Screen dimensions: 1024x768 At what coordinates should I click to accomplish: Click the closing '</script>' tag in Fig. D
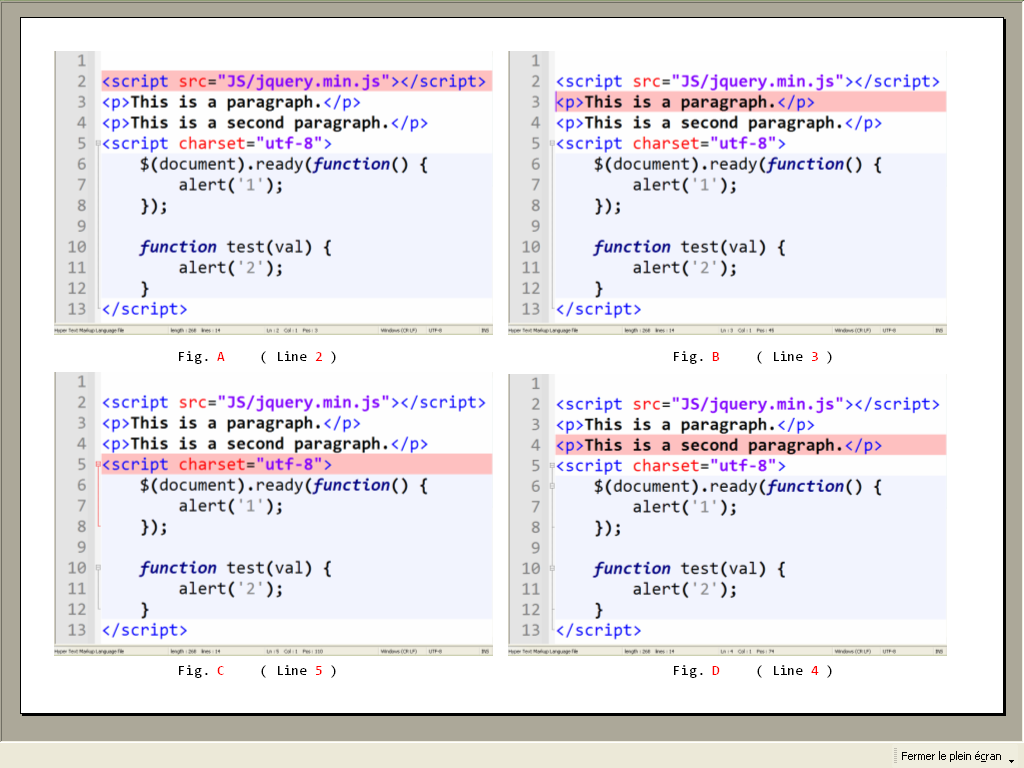598,630
